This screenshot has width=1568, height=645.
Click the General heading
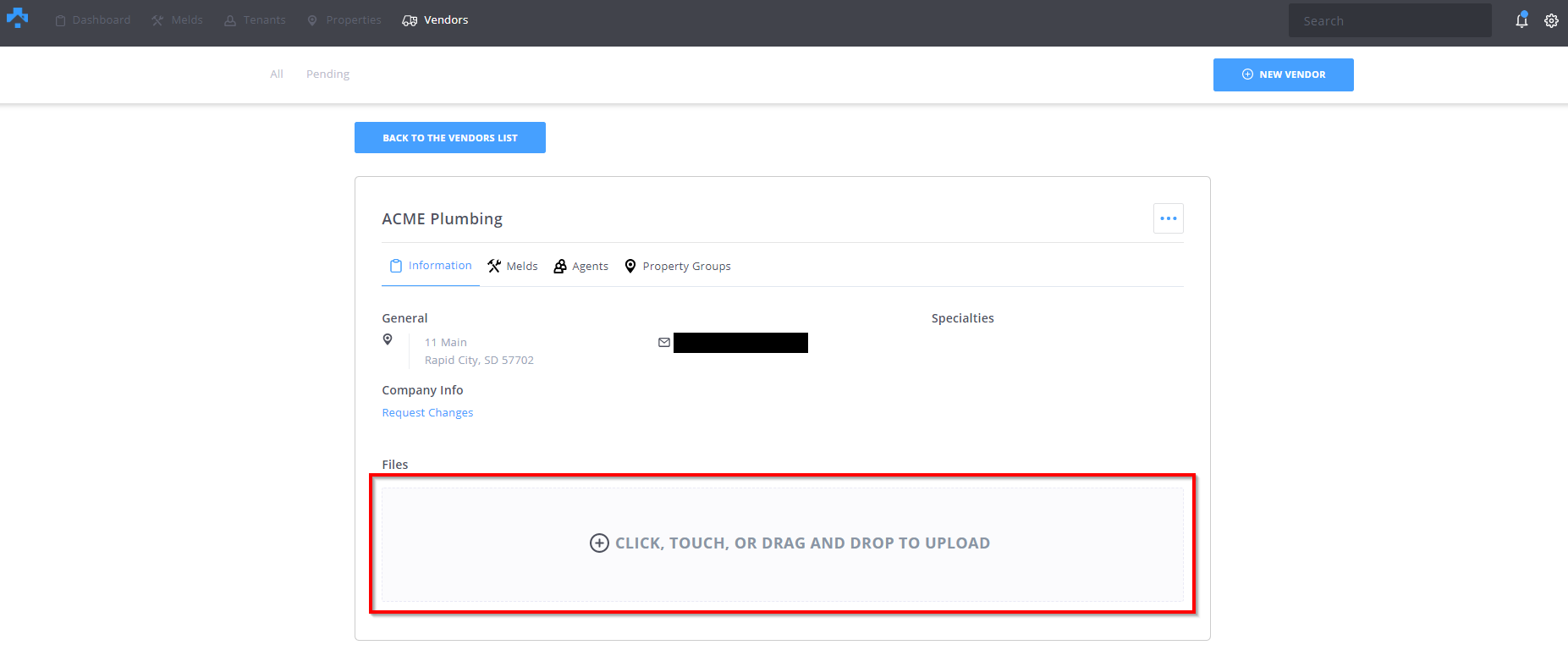[x=404, y=318]
